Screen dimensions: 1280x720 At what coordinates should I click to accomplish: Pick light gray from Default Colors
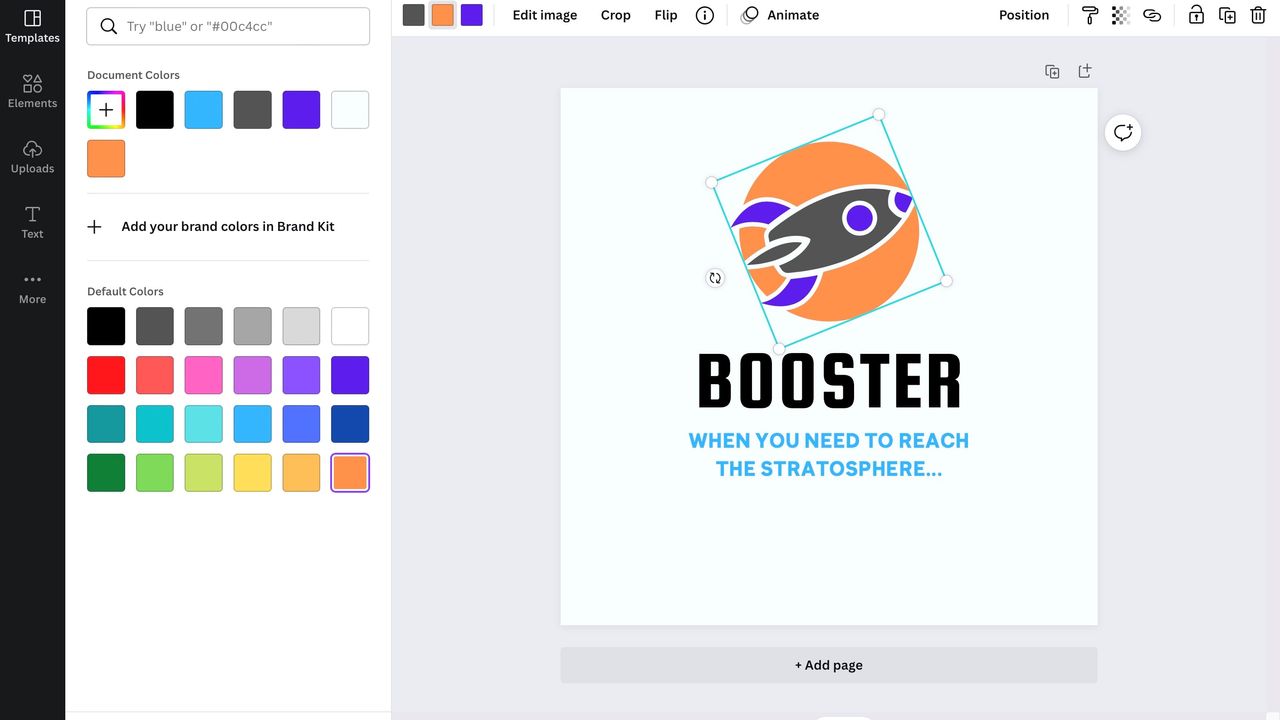pos(301,326)
